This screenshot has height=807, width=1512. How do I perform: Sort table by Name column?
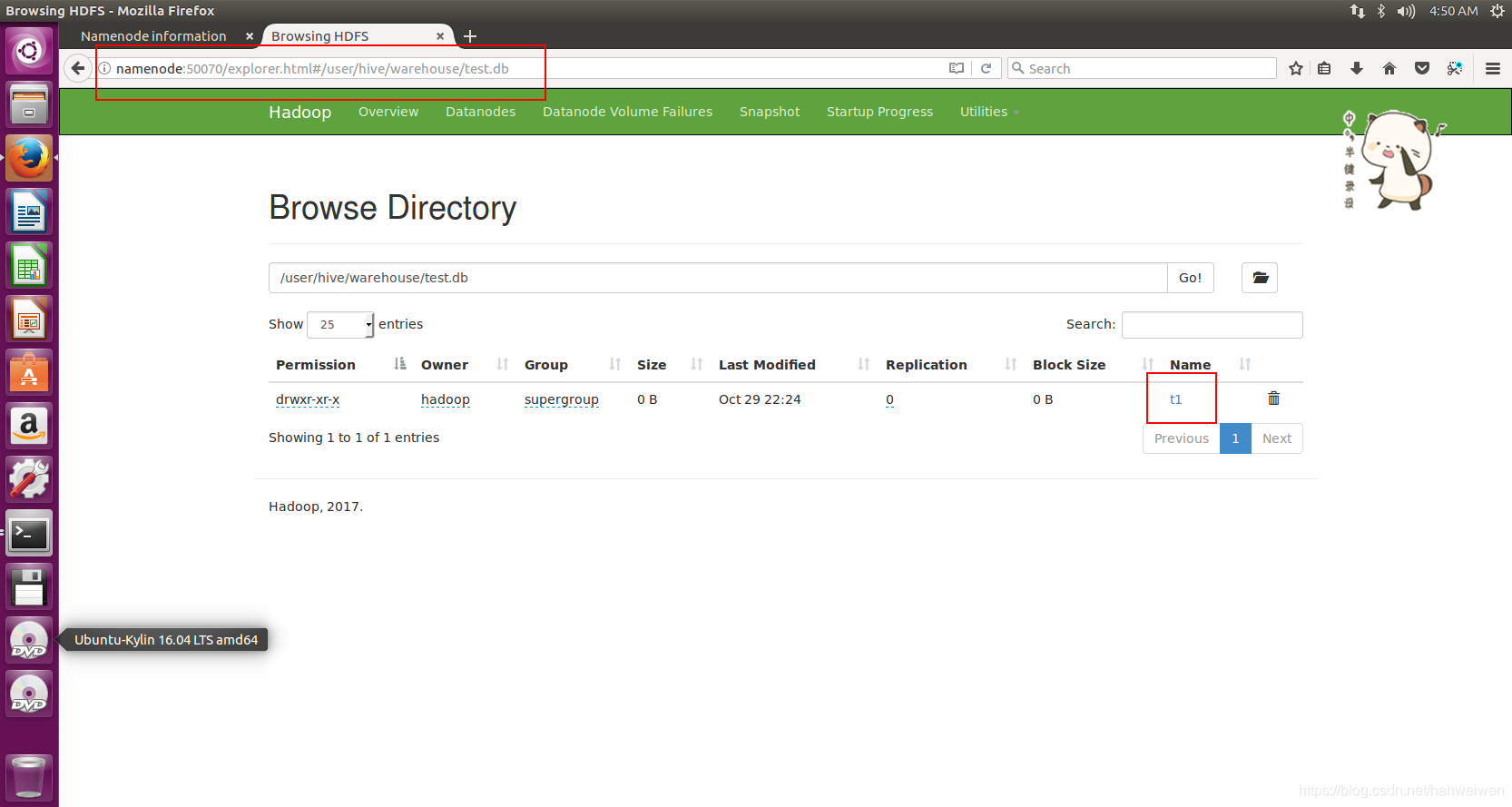1211,364
